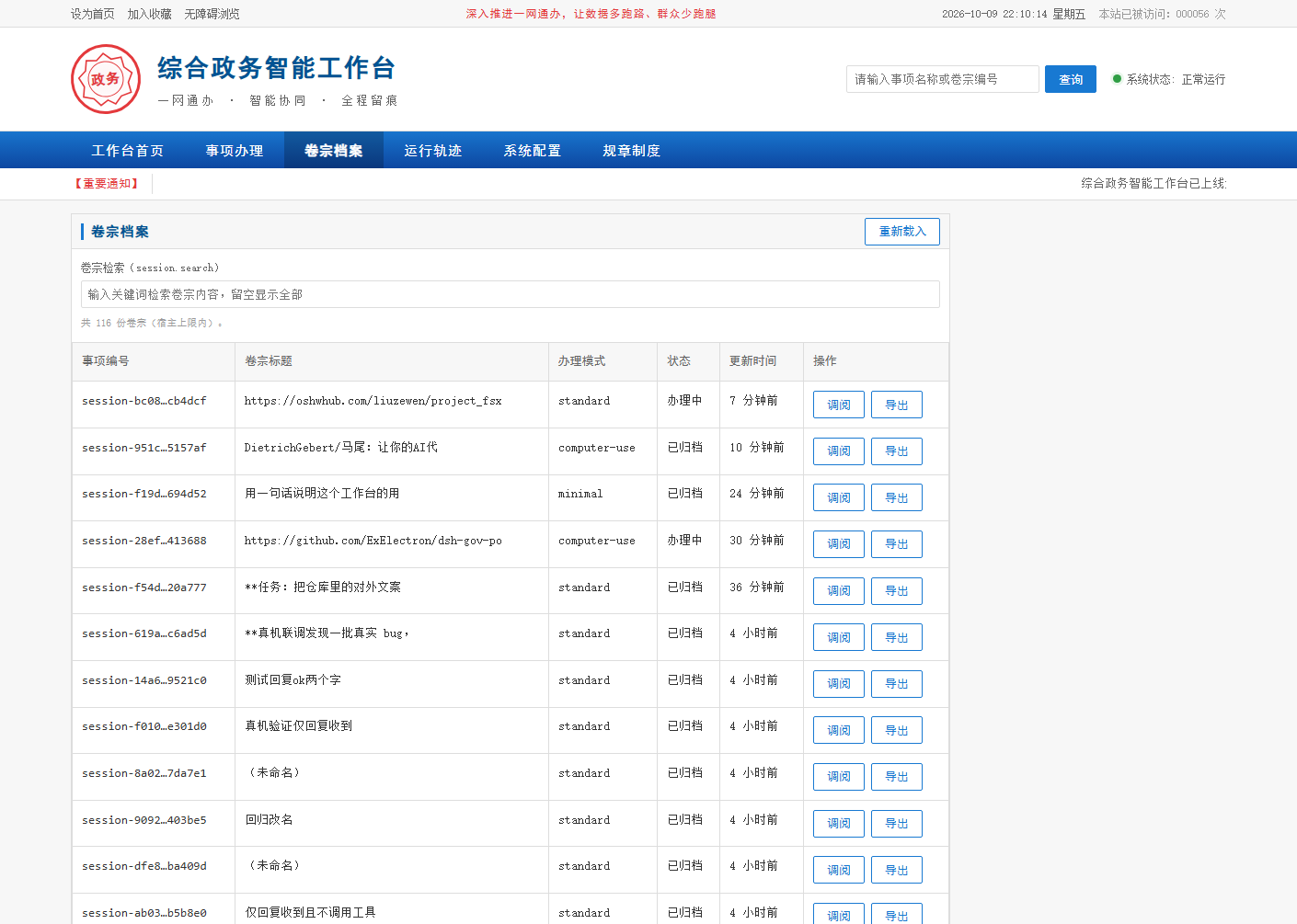Click 调阅 for session-9092…403be5

point(839,824)
